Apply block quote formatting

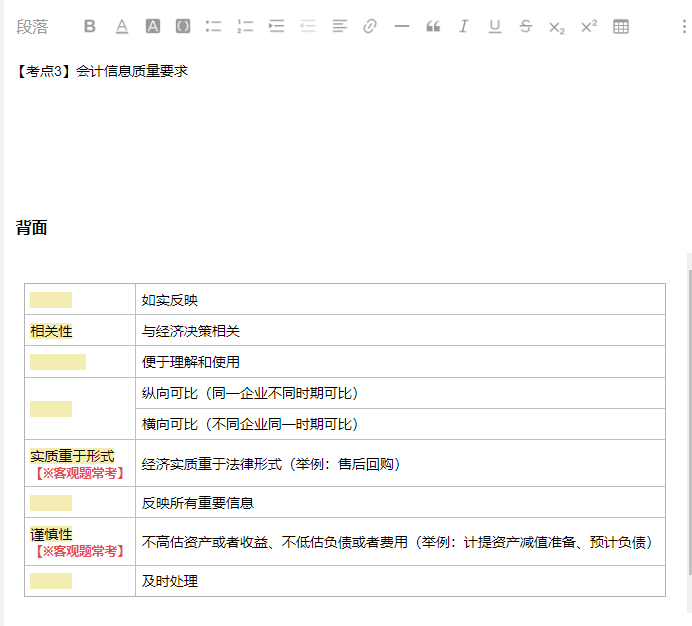433,26
